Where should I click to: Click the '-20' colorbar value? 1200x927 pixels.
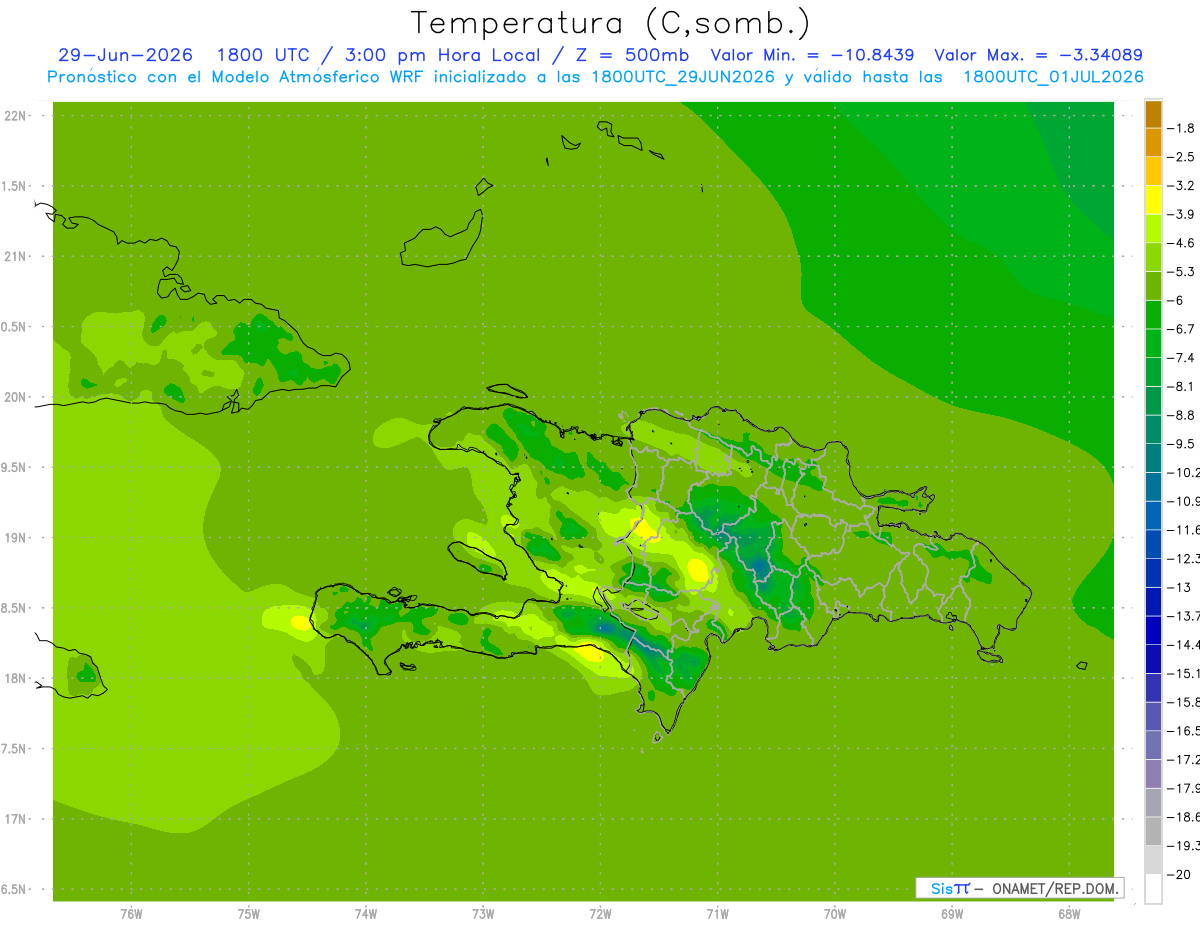pyautogui.click(x=1179, y=875)
